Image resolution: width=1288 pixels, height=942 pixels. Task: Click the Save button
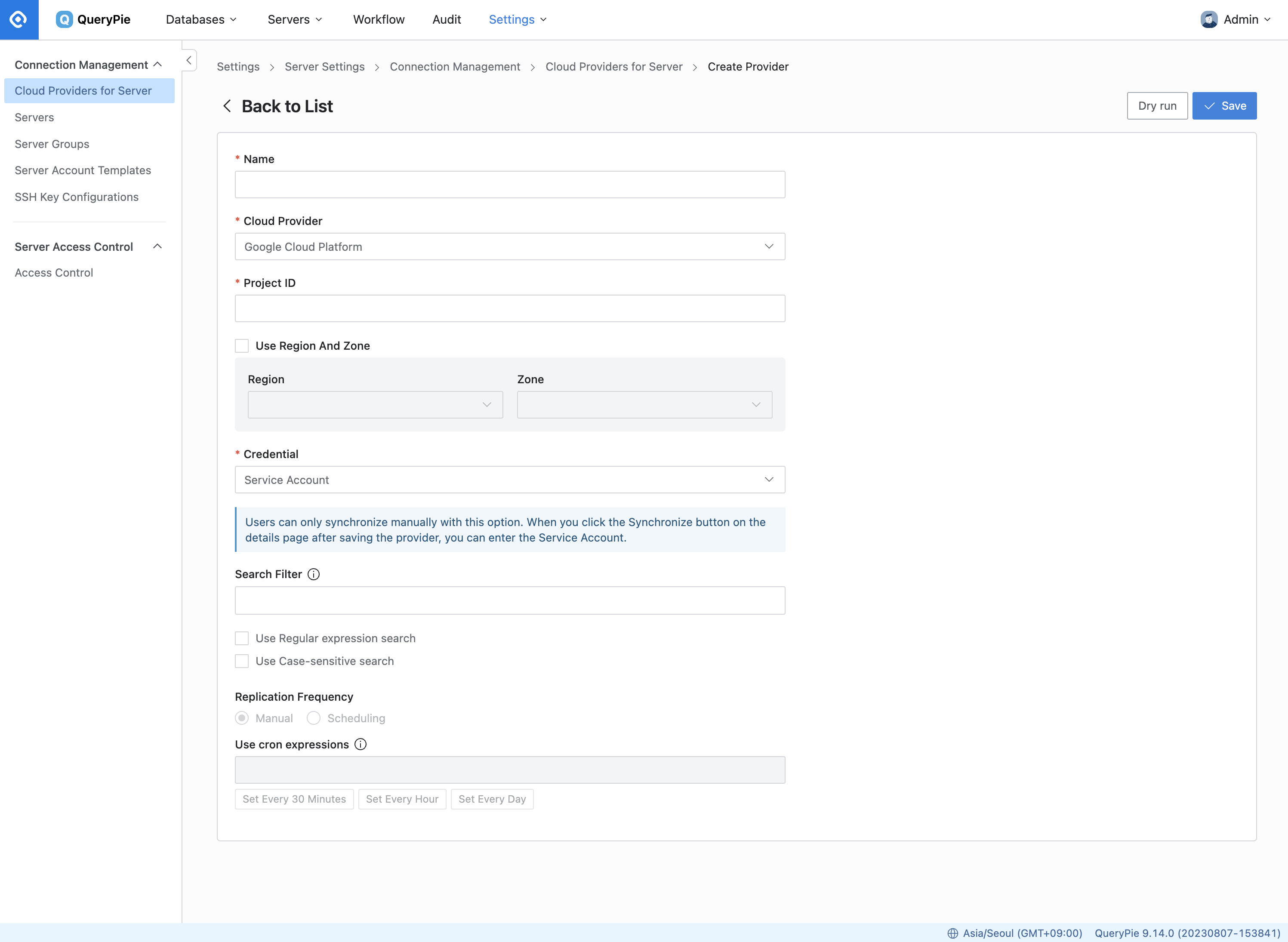click(1224, 105)
